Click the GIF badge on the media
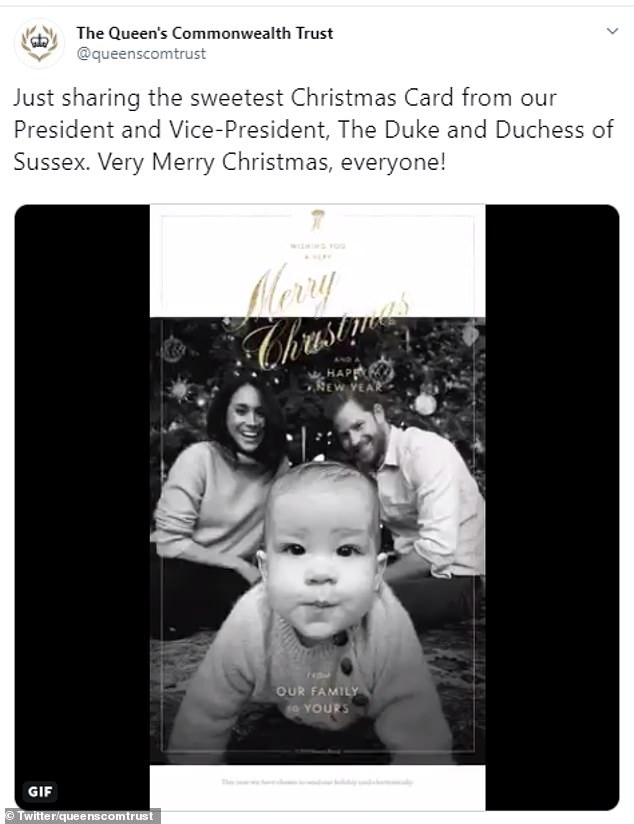This screenshot has height=824, width=634. (x=42, y=791)
